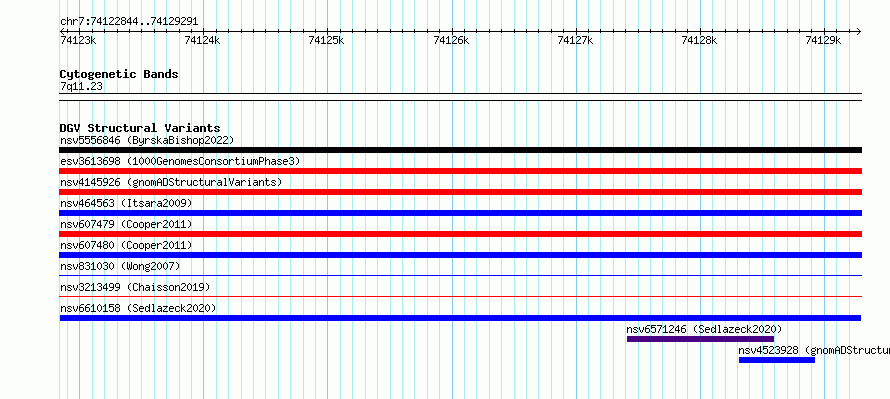This screenshot has width=890, height=399.
Task: Click the nsv4523928 gnomAD variant label
Action: coord(814,350)
